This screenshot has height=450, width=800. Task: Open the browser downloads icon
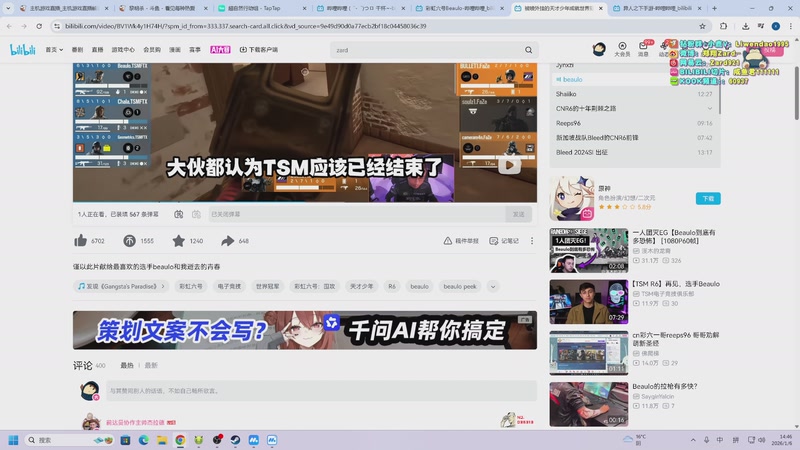(745, 26)
